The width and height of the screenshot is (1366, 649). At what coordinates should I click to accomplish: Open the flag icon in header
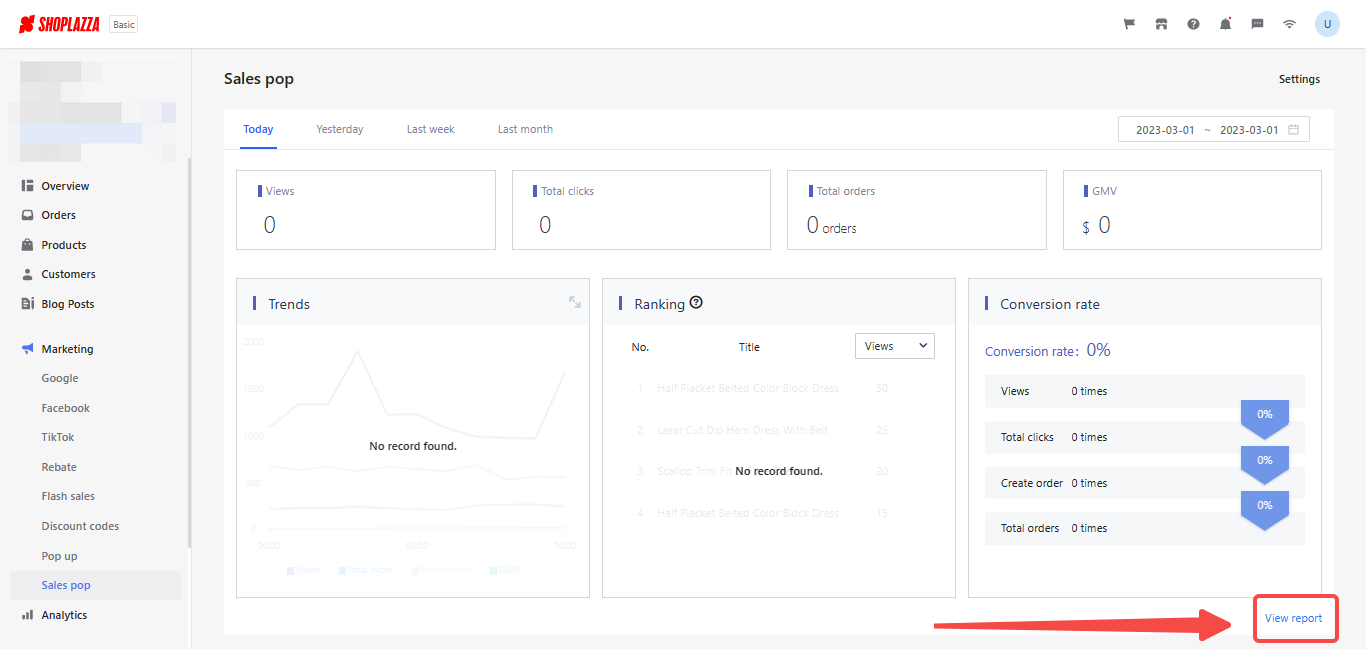[1129, 24]
